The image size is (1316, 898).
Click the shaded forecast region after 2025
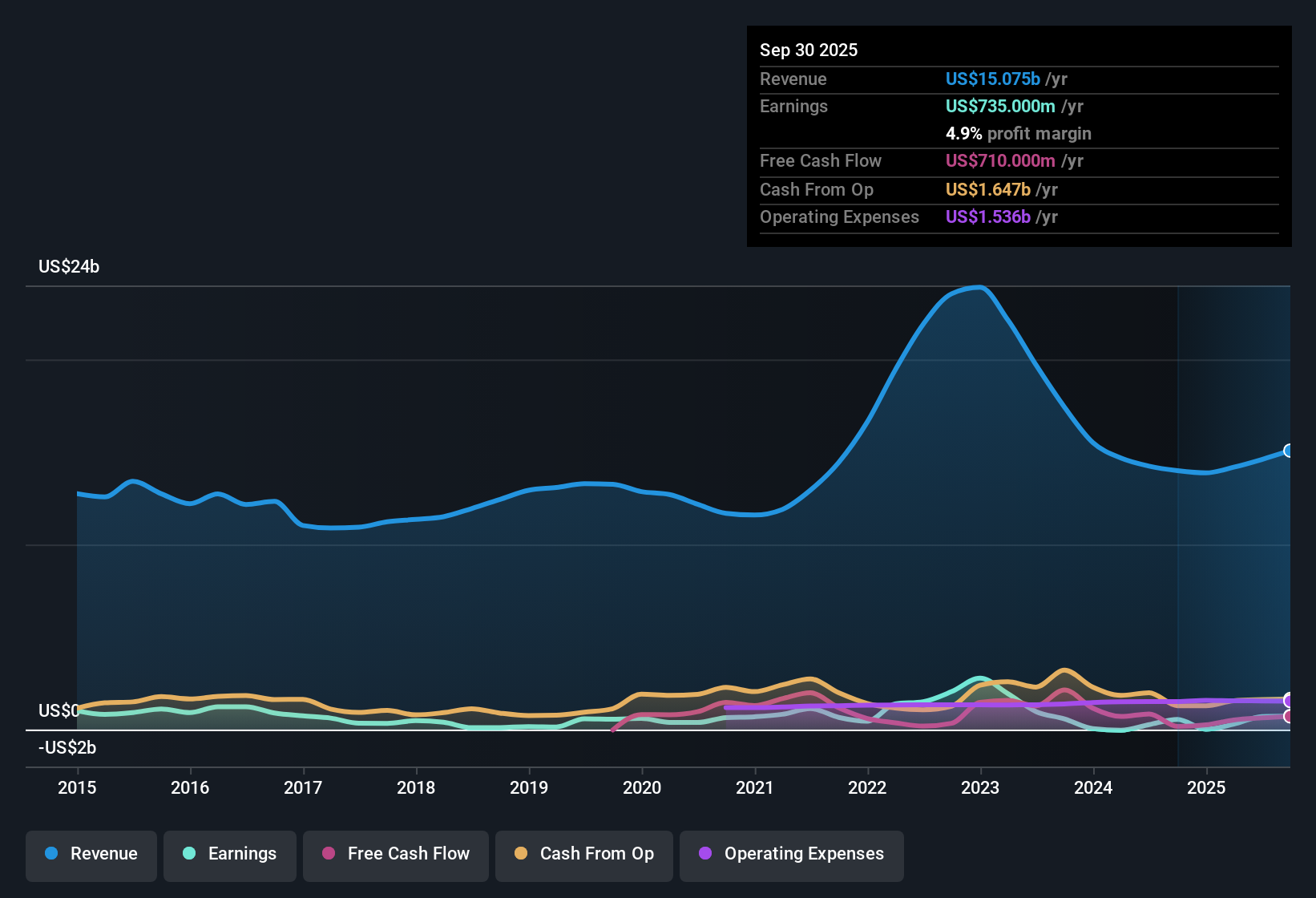(1234, 521)
